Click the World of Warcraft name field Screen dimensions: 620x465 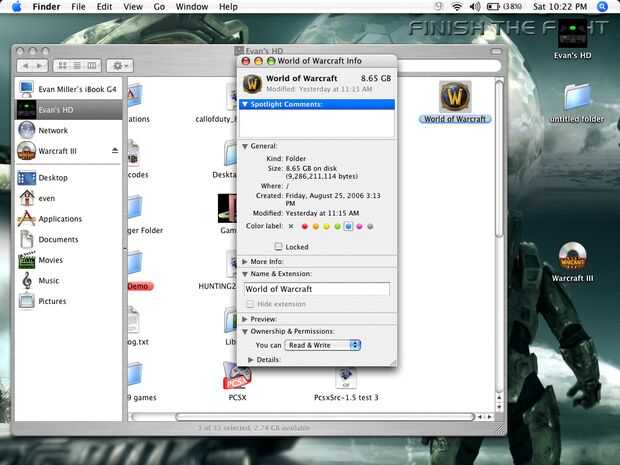tap(316, 289)
